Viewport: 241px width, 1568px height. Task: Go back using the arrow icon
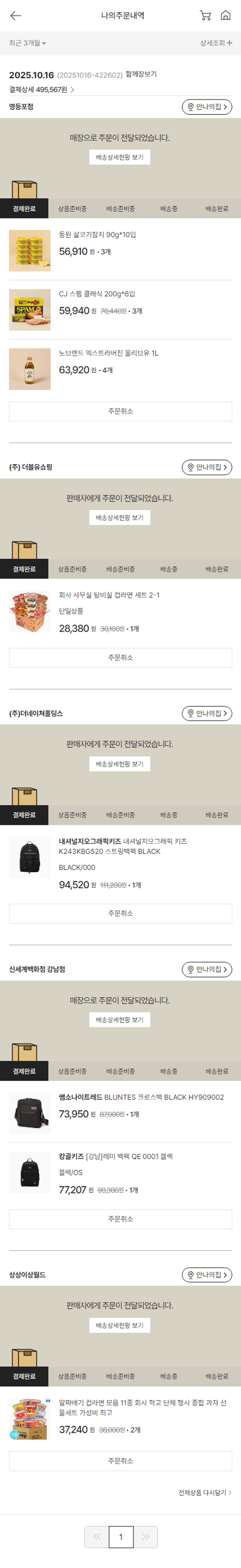[x=16, y=16]
